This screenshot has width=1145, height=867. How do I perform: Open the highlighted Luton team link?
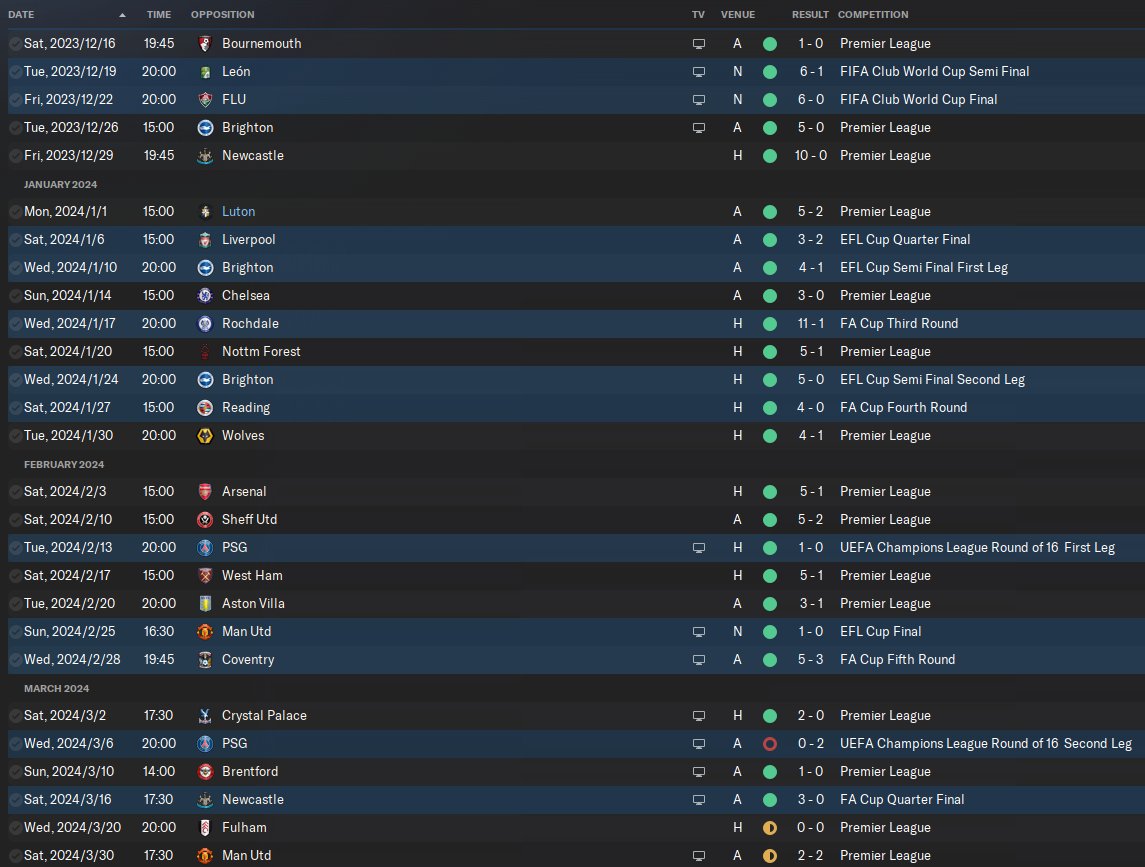click(239, 212)
